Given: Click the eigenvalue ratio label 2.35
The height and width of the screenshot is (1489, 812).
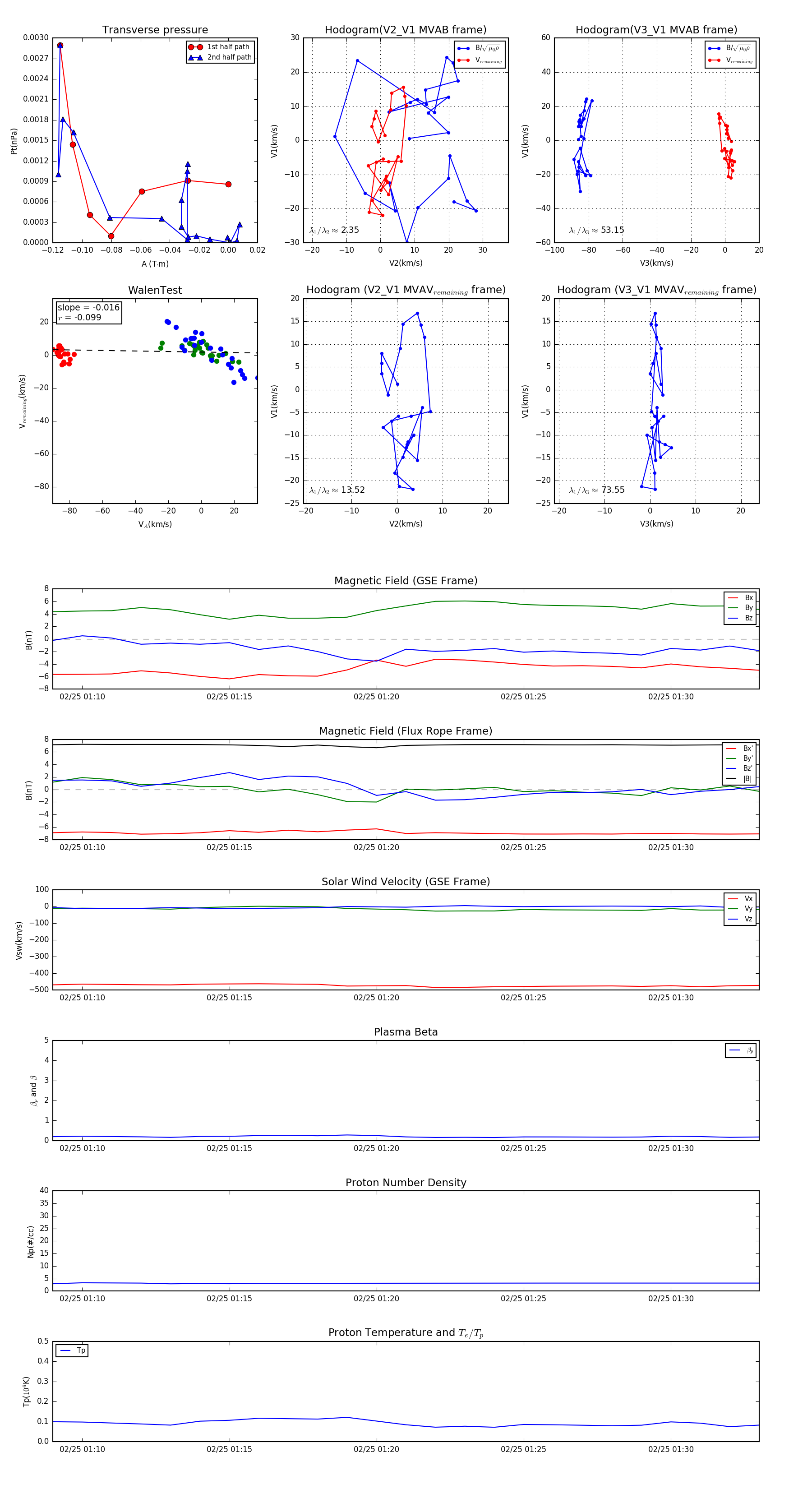Looking at the screenshot, I should tap(334, 230).
